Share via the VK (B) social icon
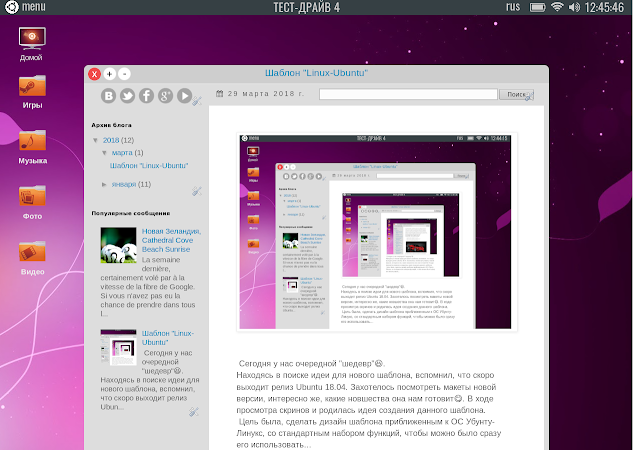640x450 pixels. pos(109,96)
